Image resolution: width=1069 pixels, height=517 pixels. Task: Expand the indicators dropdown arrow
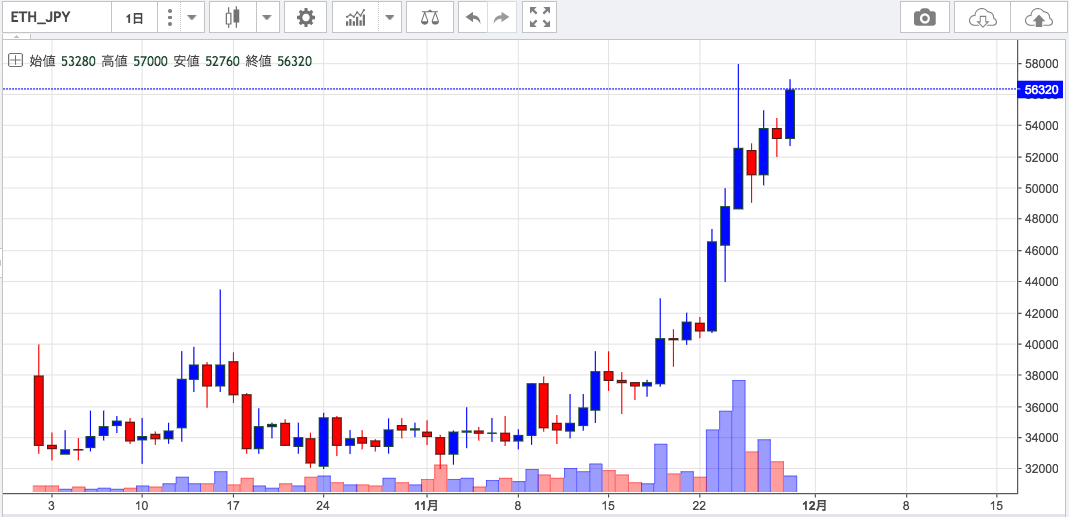389,18
